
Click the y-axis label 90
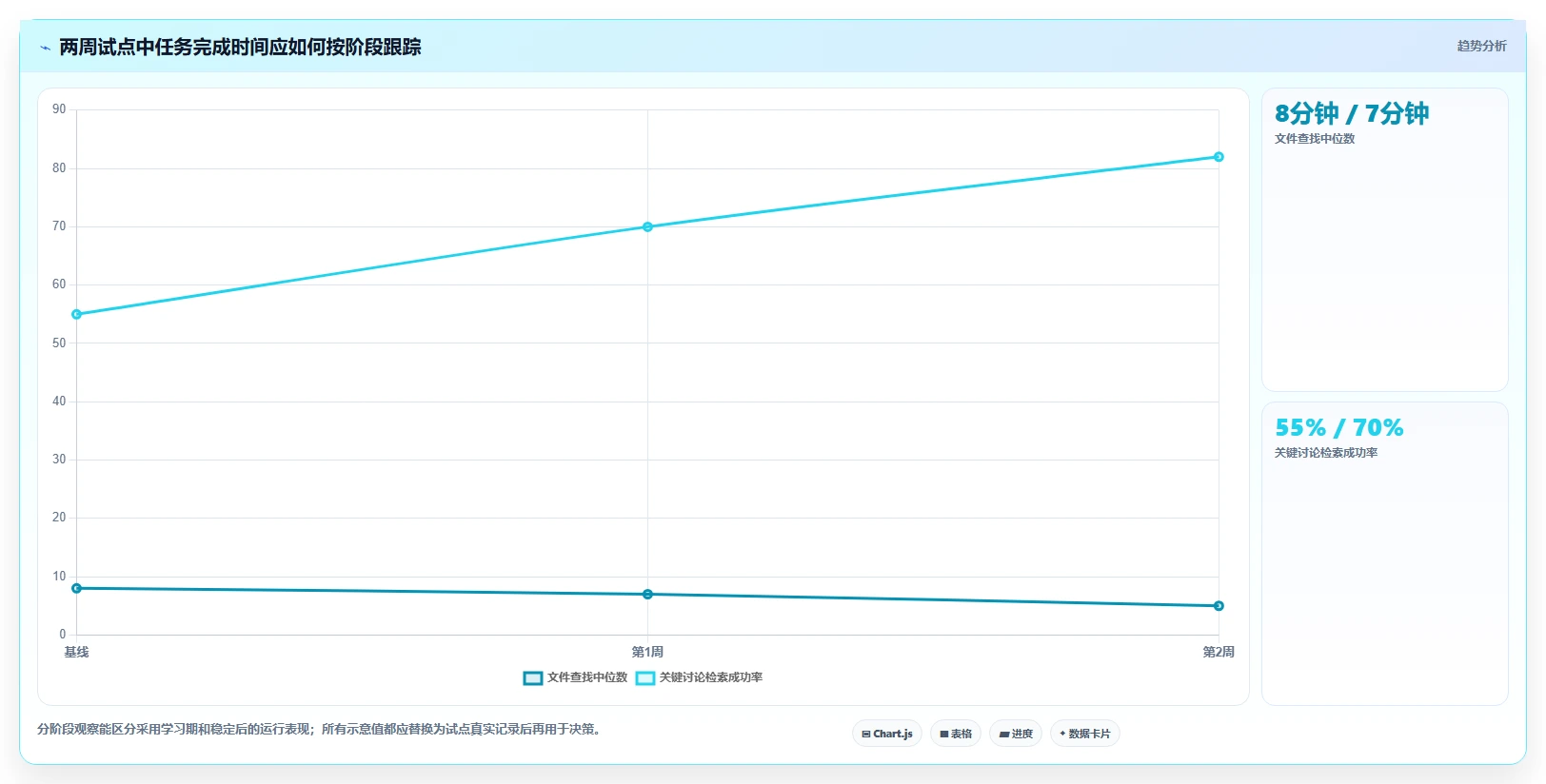[x=59, y=109]
